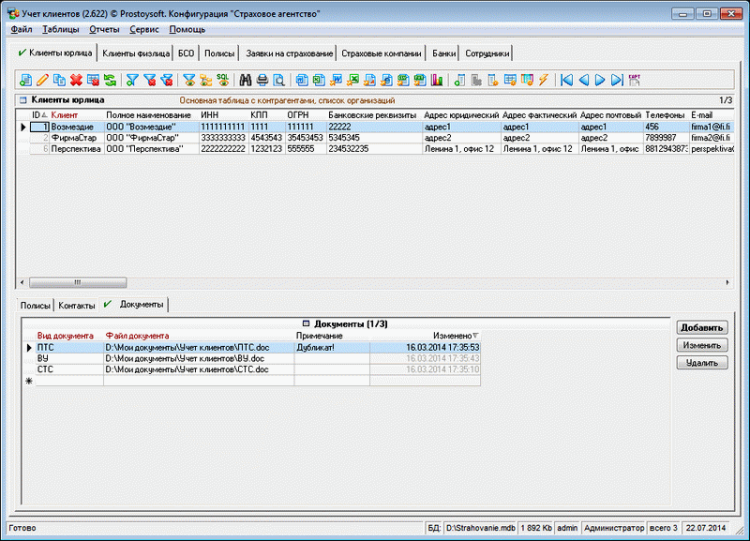Toggle the Клиенты юрлица table header icon
Viewport: 750px width, 541px height.
22,101
